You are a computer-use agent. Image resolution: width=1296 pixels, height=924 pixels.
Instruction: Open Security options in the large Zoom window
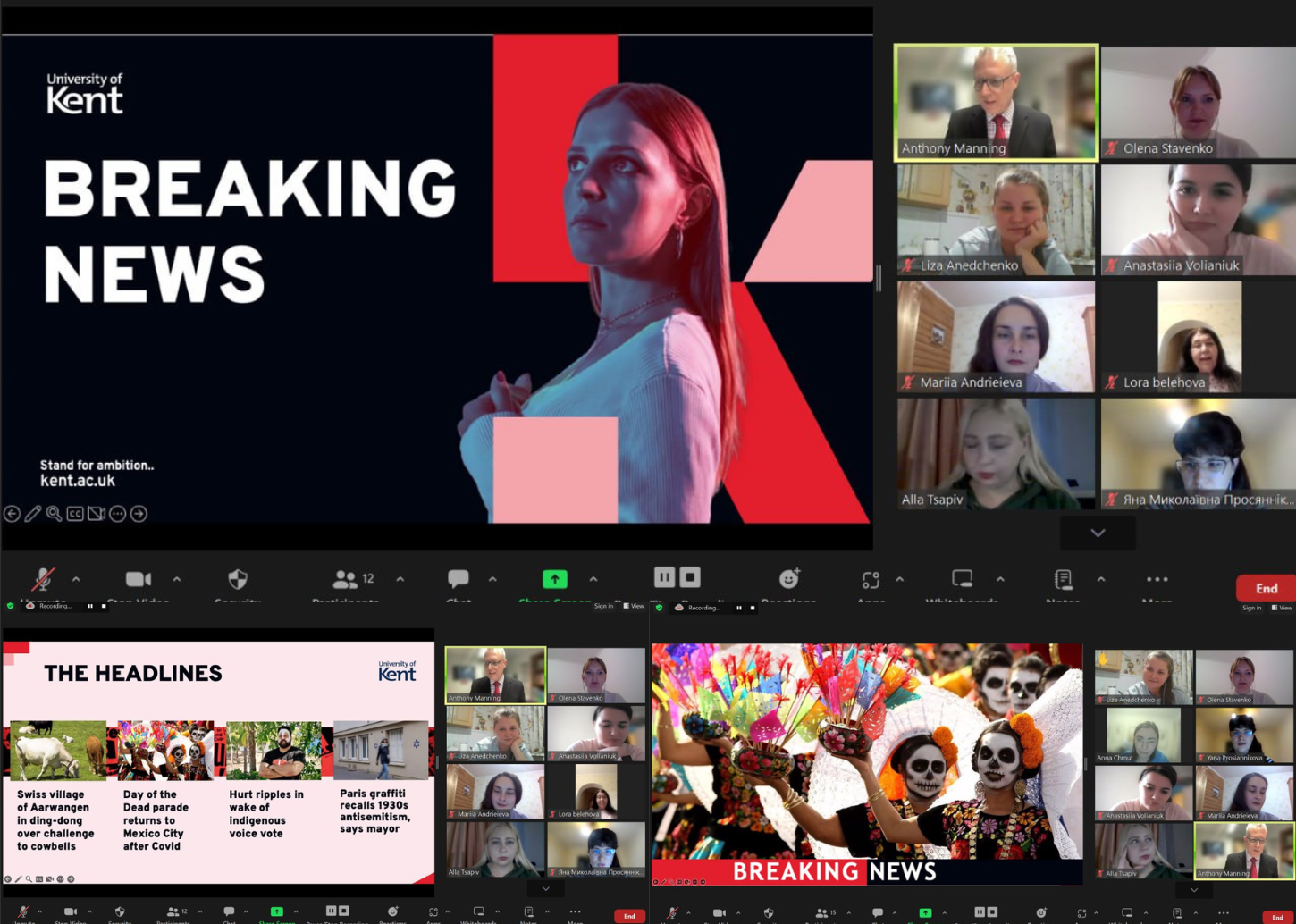pos(238,579)
